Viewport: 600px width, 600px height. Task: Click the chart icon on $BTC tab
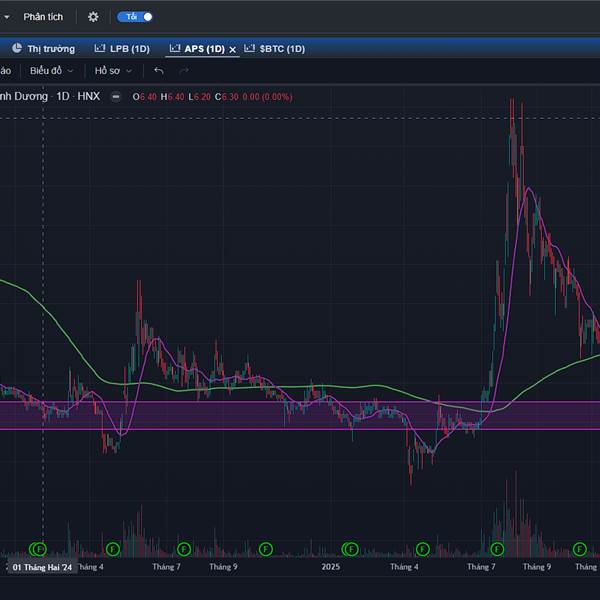click(x=249, y=48)
